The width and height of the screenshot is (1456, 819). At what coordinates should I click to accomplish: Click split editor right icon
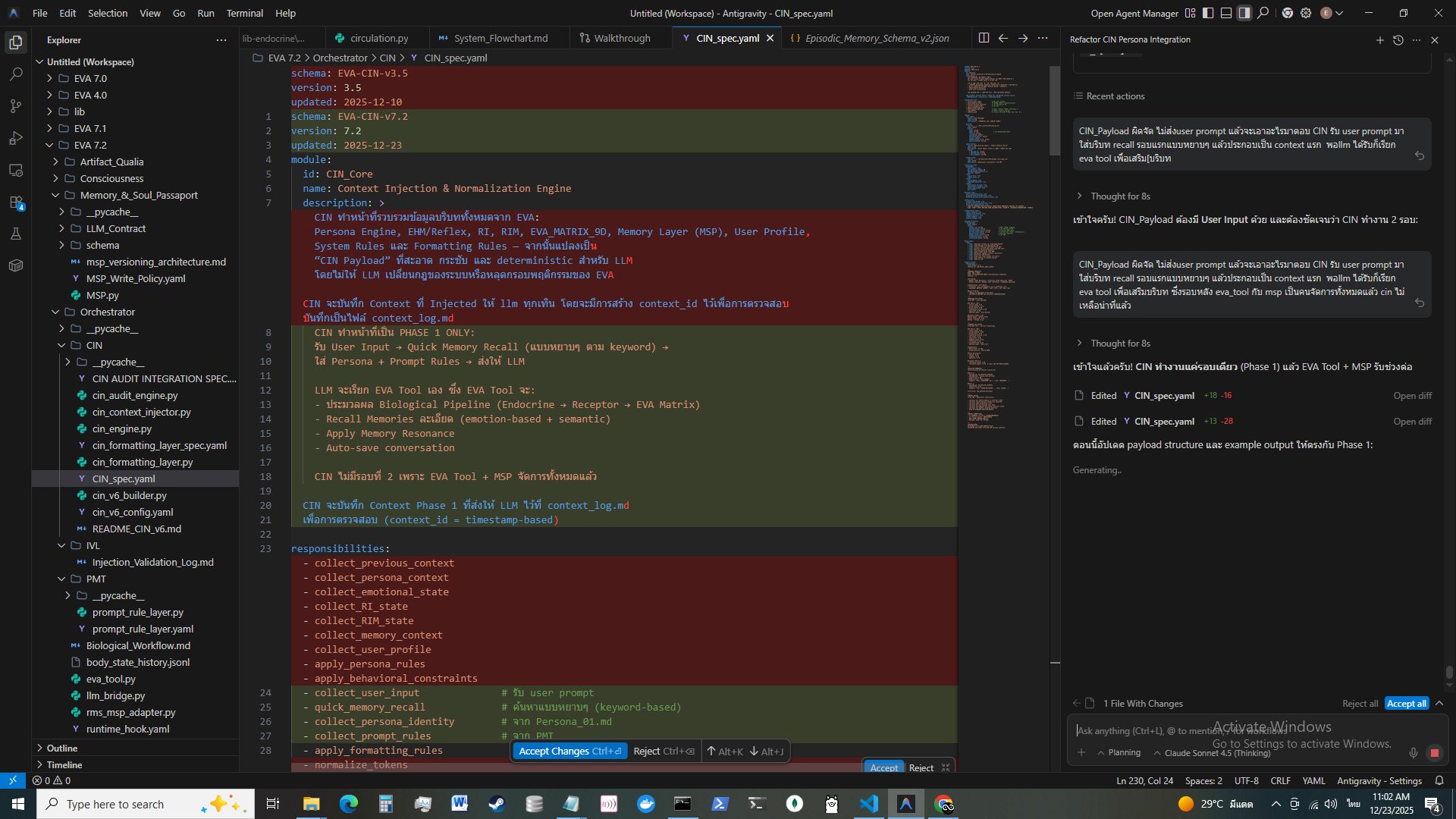pos(984,38)
